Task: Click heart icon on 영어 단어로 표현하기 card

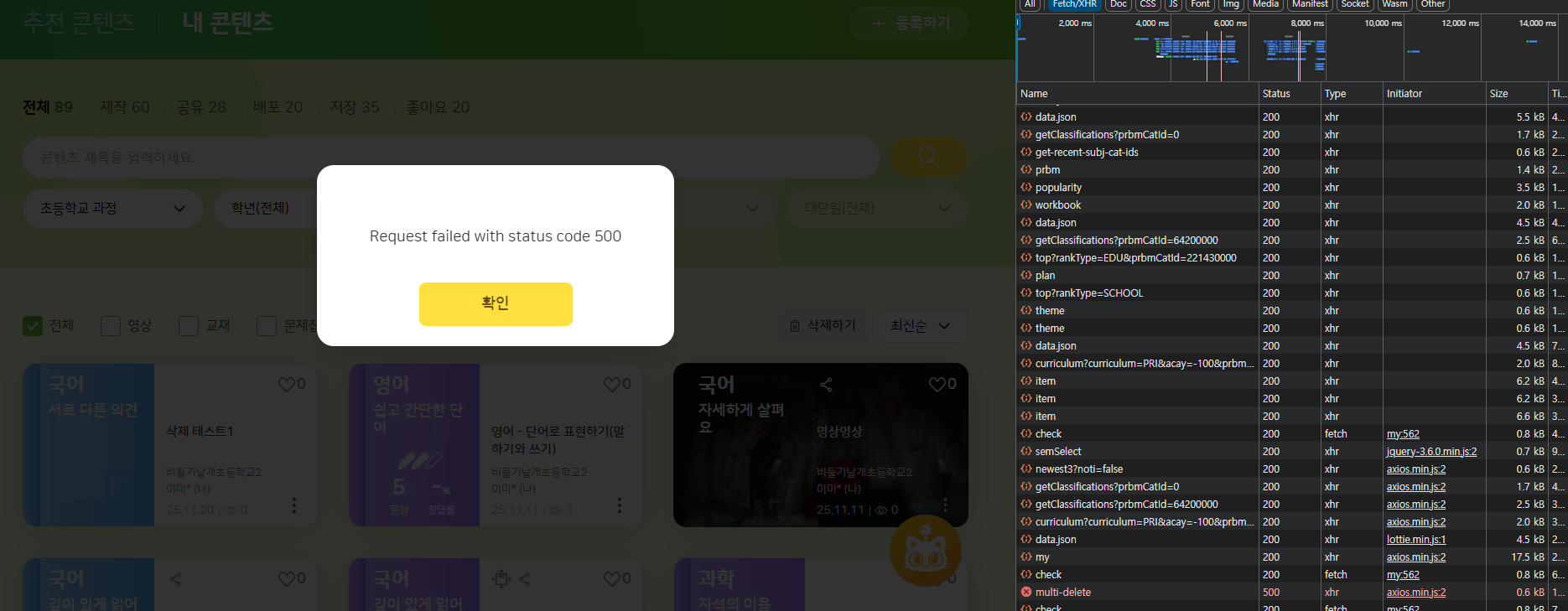Action: click(x=612, y=384)
